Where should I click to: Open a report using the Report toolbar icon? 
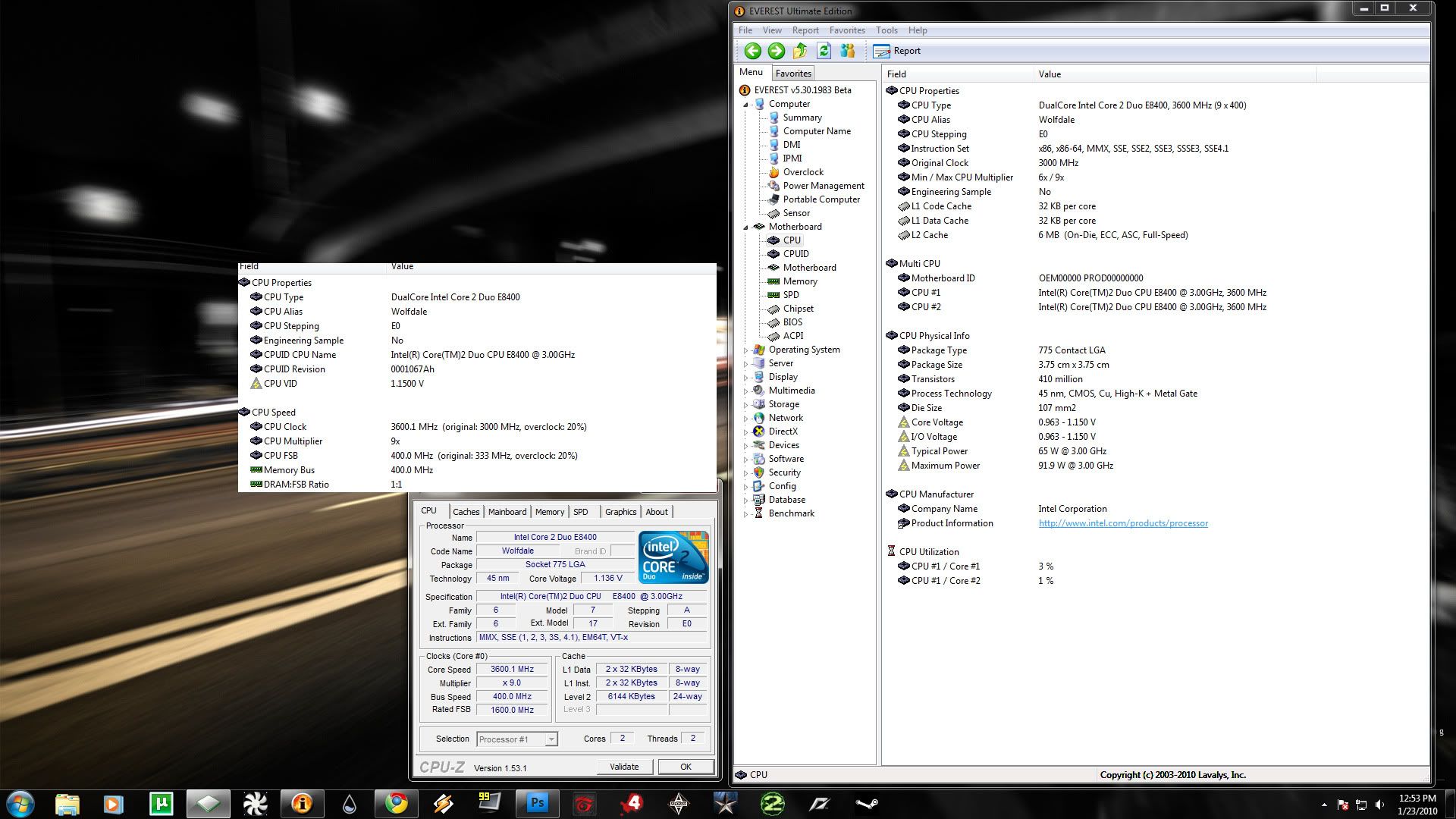point(899,51)
